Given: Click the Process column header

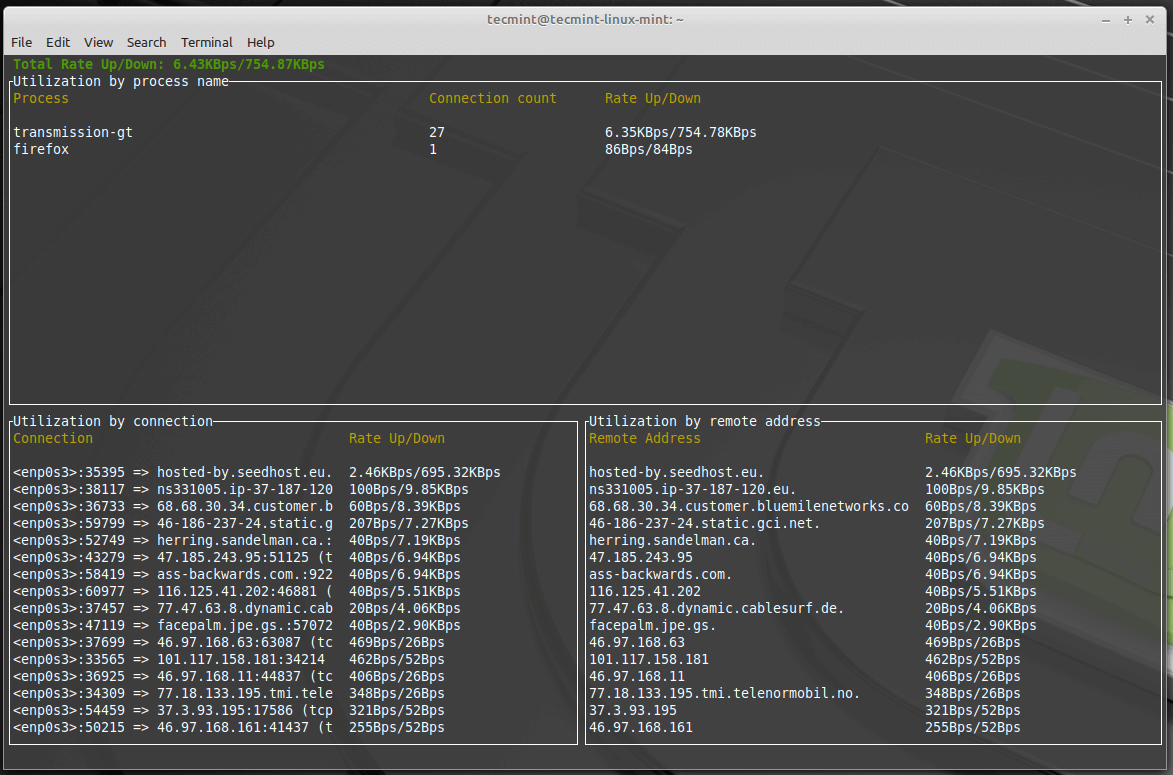Looking at the screenshot, I should [x=40, y=98].
